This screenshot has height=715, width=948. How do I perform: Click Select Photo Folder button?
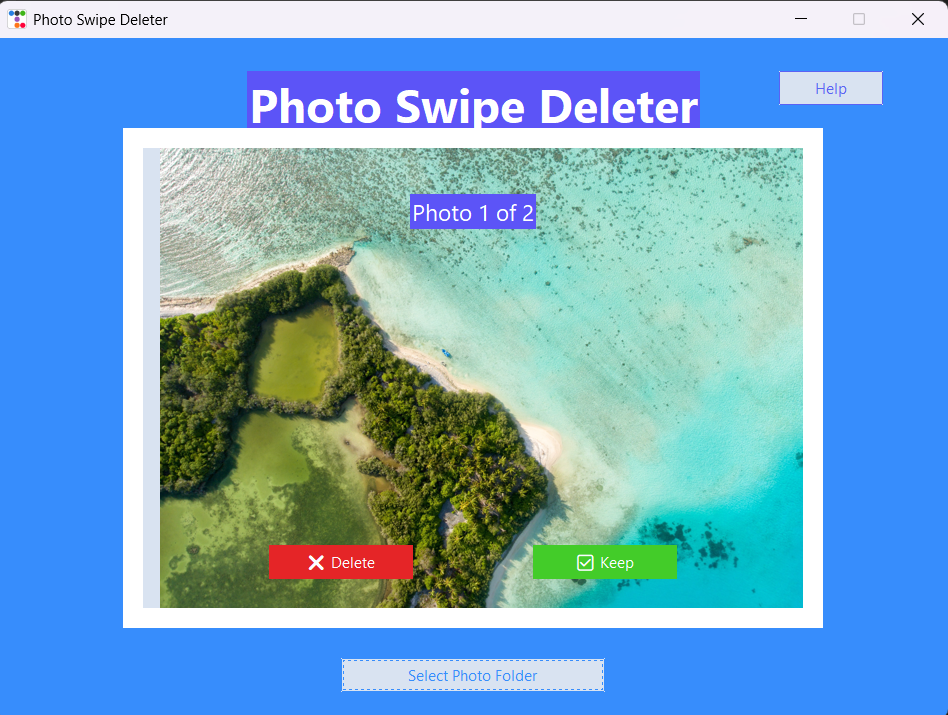click(x=473, y=675)
